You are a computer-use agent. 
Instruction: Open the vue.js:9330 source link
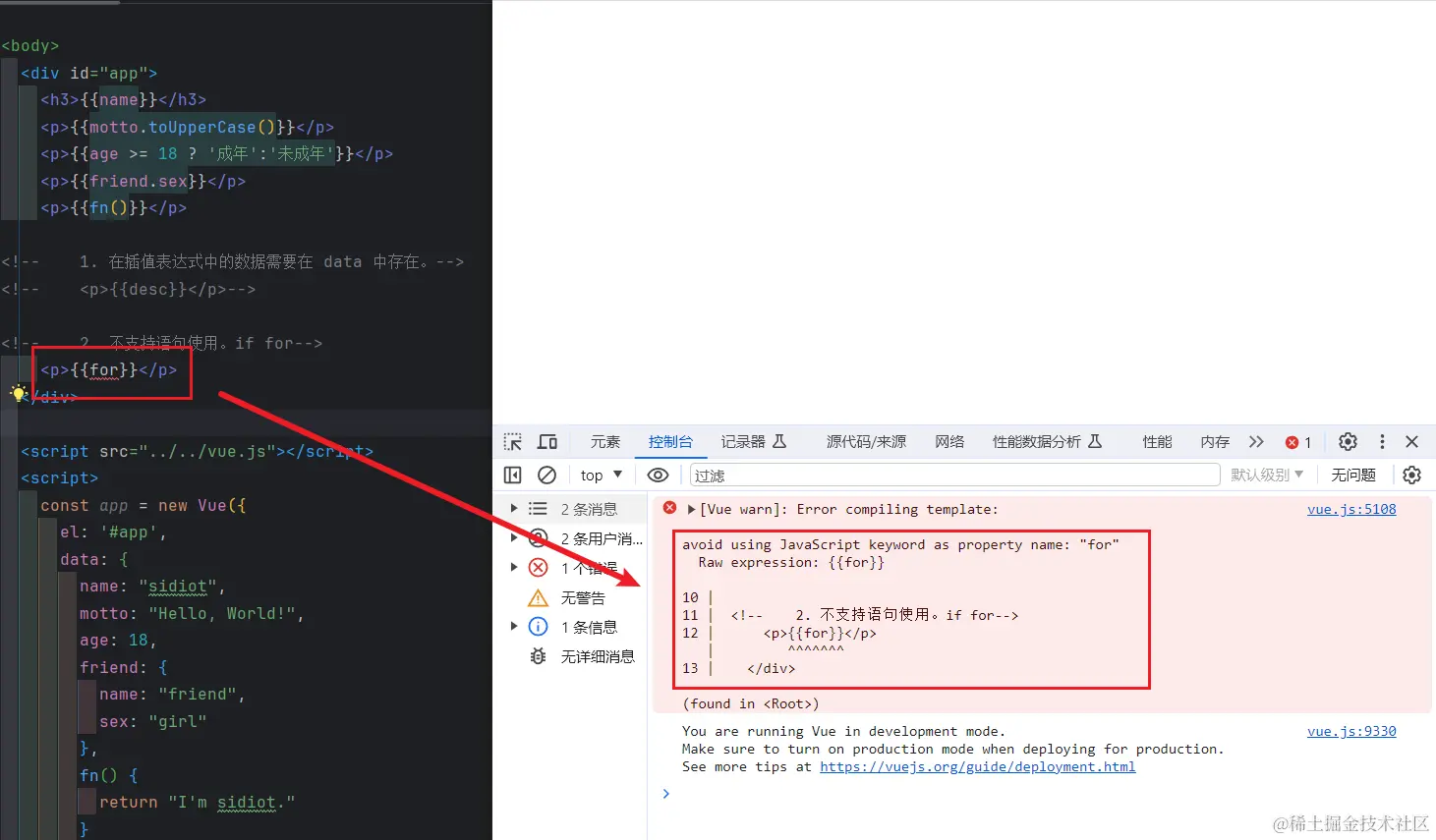point(1351,731)
